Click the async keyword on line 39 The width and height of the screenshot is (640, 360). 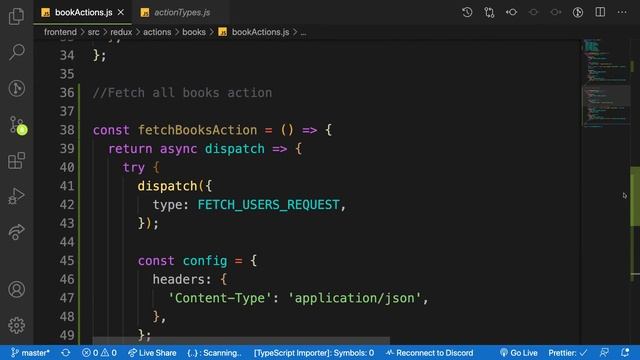[x=178, y=149]
